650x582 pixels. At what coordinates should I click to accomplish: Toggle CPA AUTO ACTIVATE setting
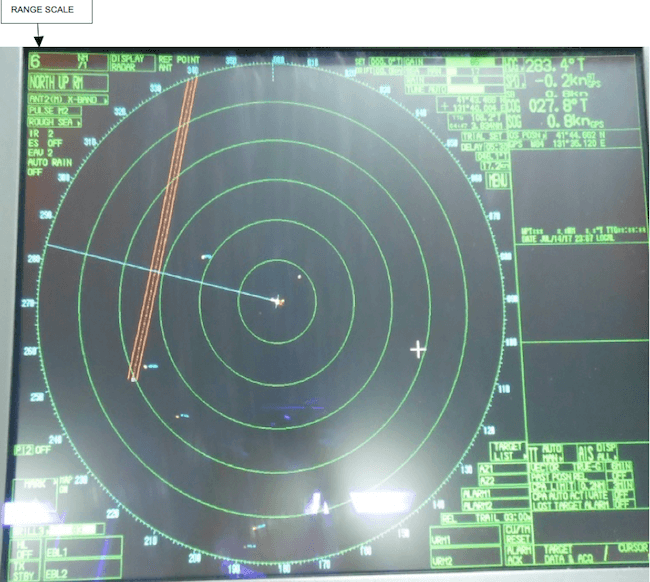[583, 495]
